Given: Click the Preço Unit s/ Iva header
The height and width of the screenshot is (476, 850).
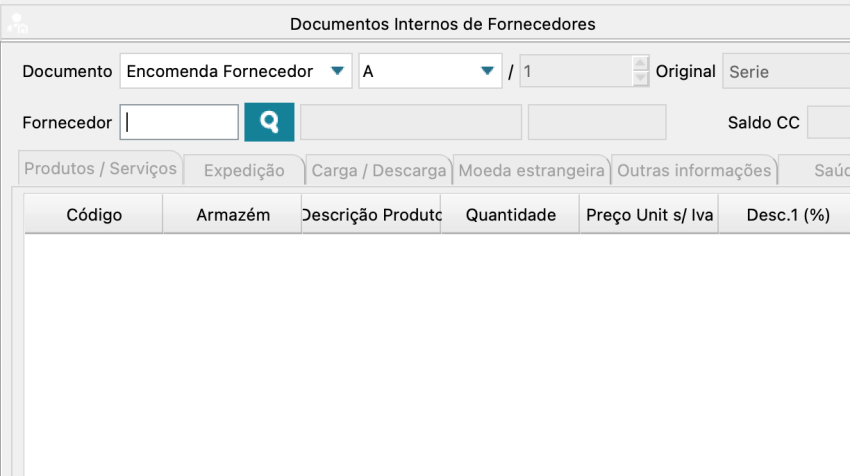Looking at the screenshot, I should 649,215.
